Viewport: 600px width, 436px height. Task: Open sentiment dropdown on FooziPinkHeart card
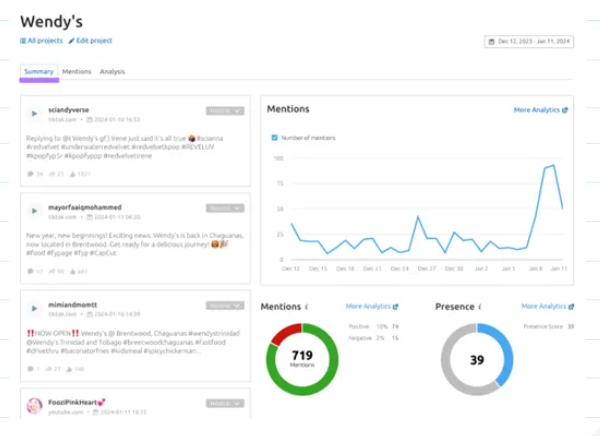click(225, 403)
